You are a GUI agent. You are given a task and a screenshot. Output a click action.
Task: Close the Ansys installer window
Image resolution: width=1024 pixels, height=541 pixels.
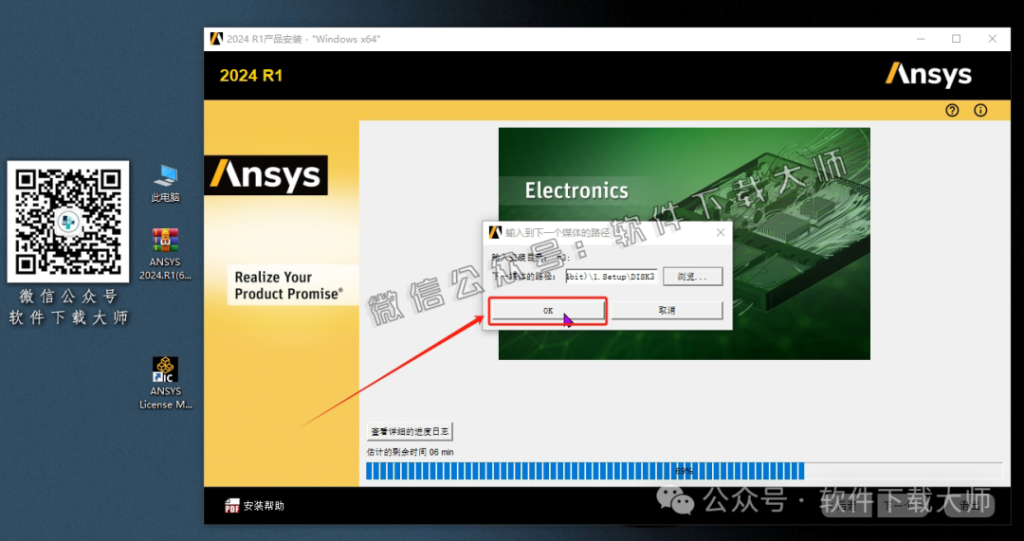click(x=993, y=39)
